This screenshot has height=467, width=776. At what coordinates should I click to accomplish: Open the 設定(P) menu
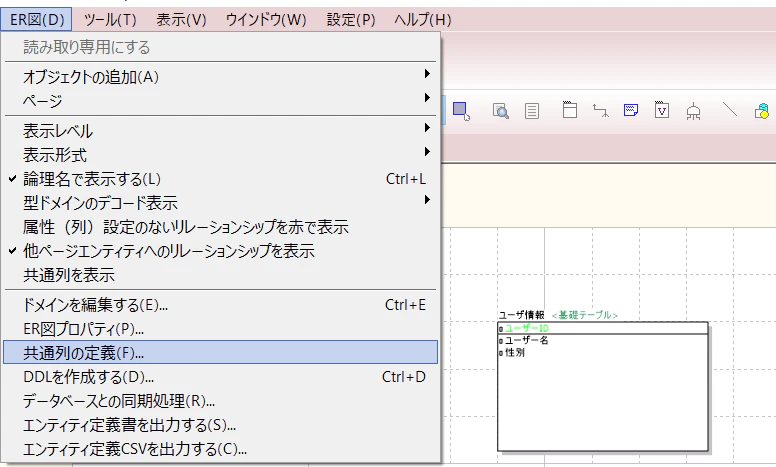(x=351, y=20)
